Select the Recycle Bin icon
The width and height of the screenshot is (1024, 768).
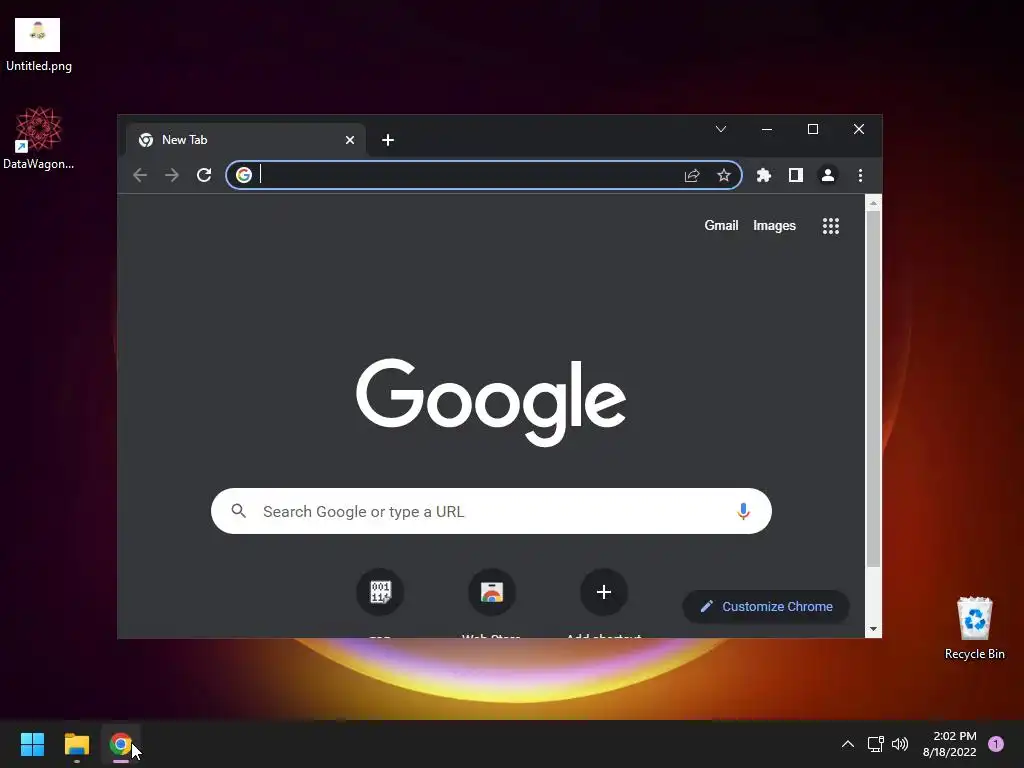click(974, 628)
